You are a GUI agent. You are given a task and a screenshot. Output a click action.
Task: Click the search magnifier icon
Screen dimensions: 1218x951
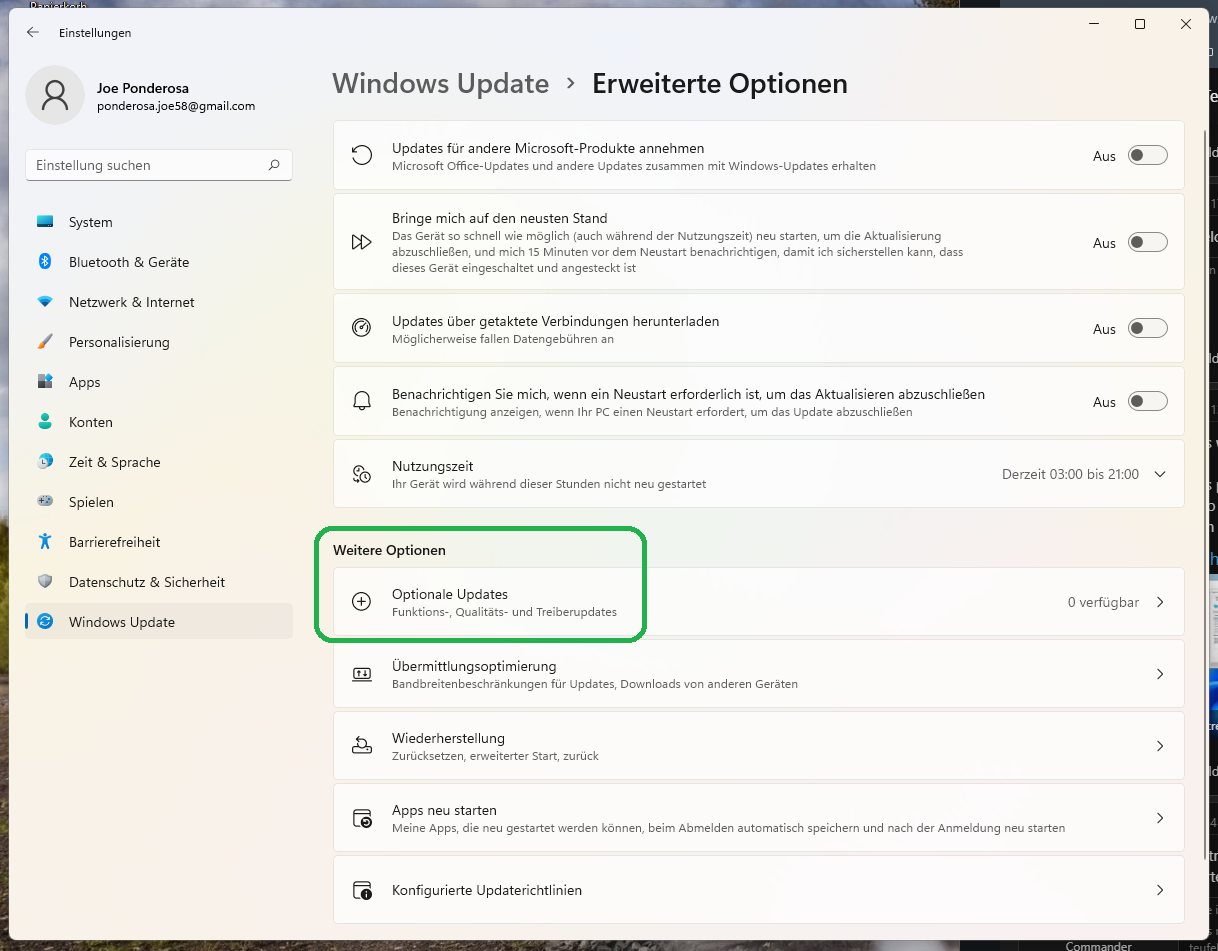point(274,165)
